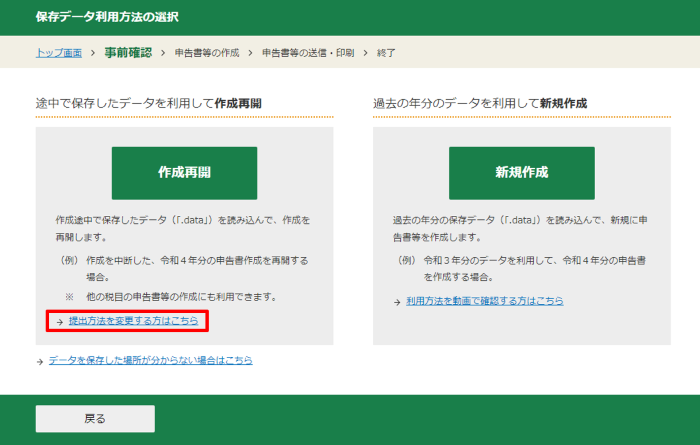Select the 申告書等の作成 breadcrumb step
Viewport: 700px width, 445px height.
coord(207,52)
